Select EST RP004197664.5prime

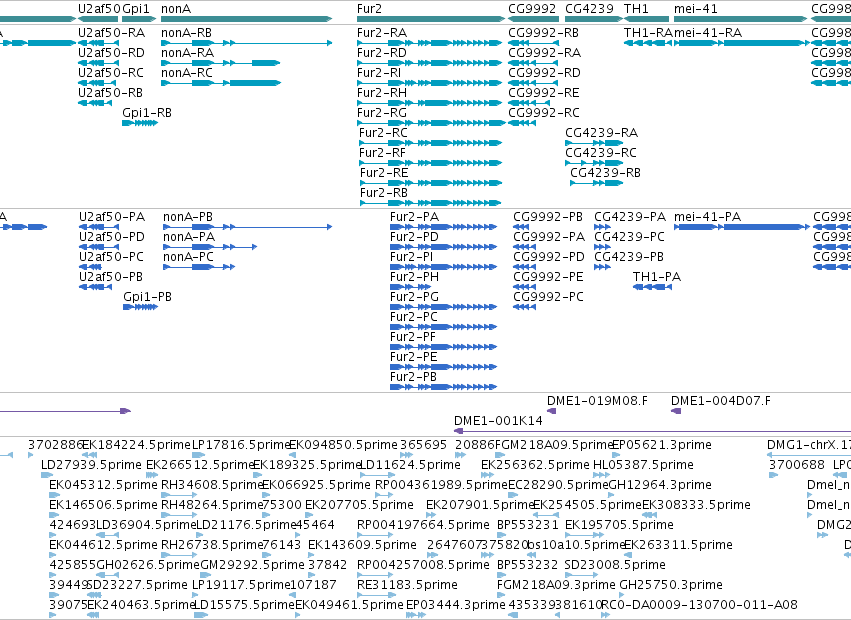tap(375, 535)
